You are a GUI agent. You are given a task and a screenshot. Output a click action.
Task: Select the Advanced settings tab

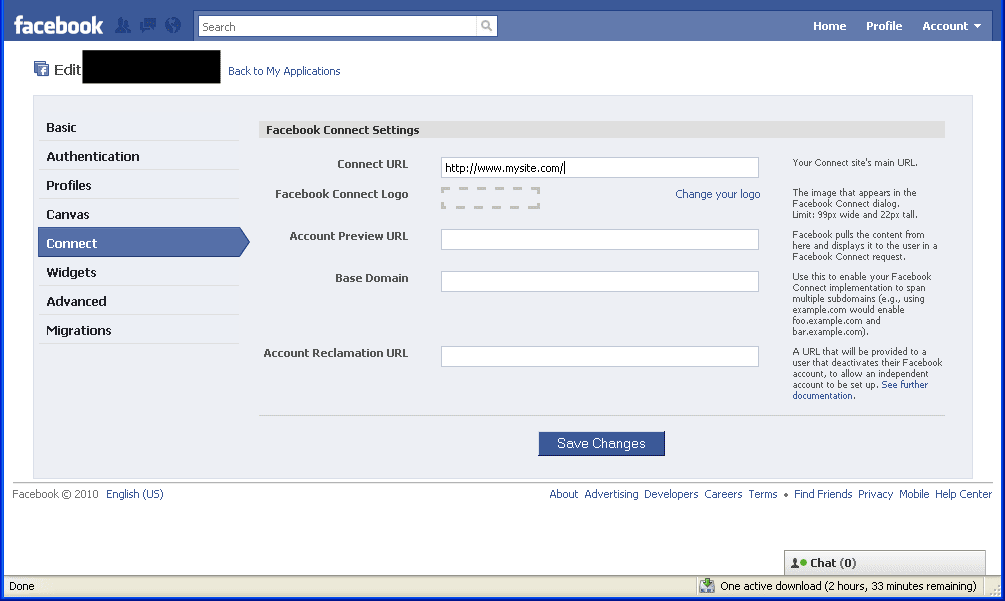tap(138, 301)
